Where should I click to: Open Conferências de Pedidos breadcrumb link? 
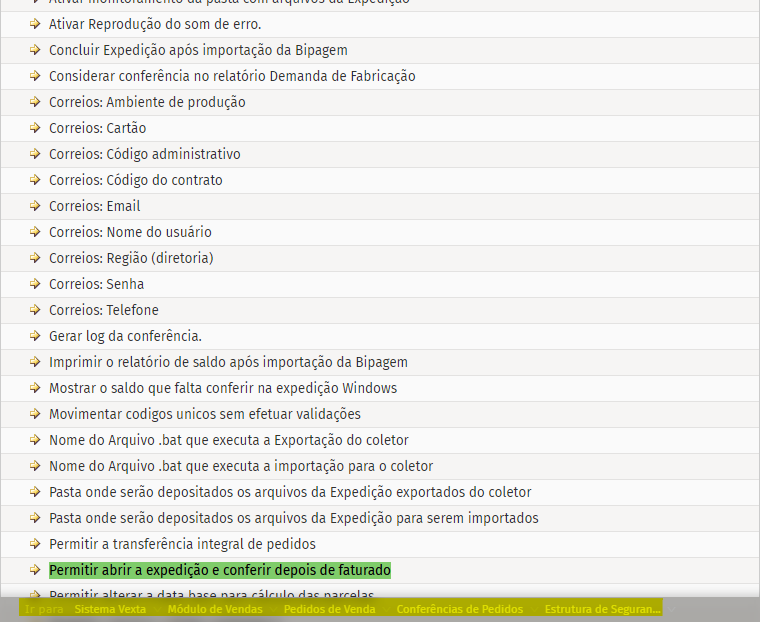(459, 609)
